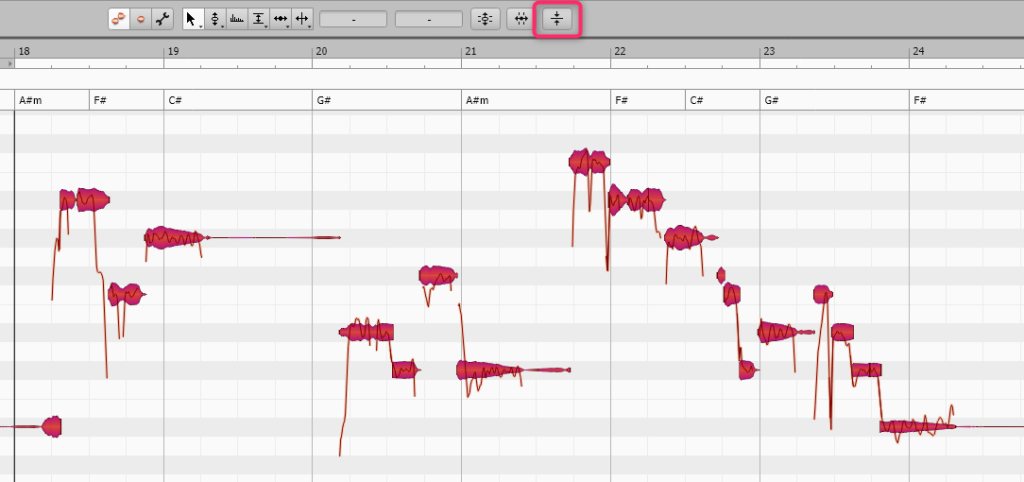
Task: Switch to note edit mode blobs icon
Action: coord(119,19)
